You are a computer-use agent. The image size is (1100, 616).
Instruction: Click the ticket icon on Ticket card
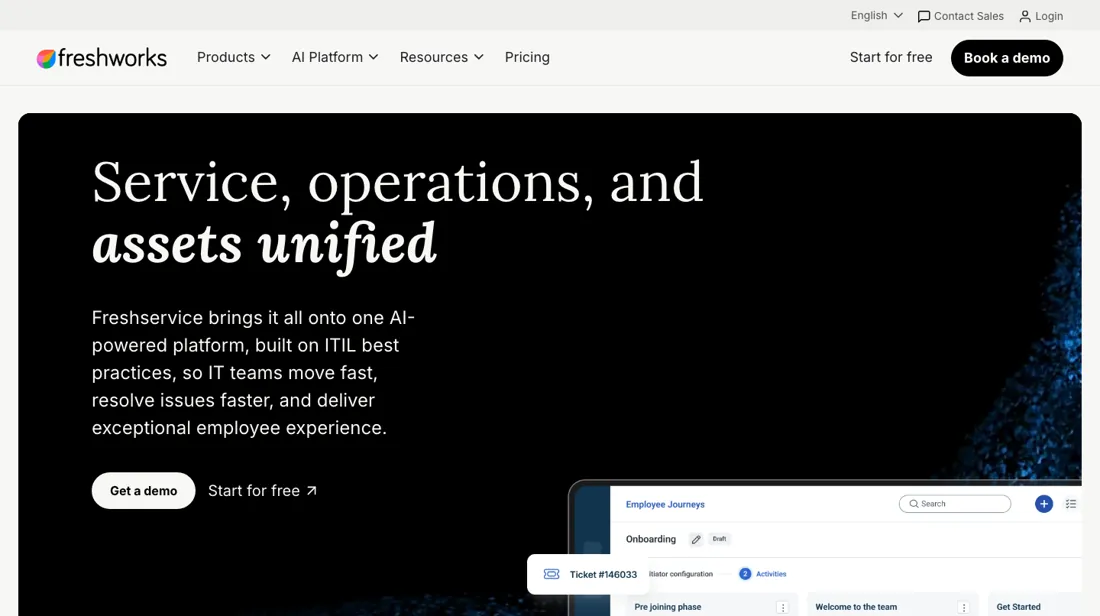(551, 575)
